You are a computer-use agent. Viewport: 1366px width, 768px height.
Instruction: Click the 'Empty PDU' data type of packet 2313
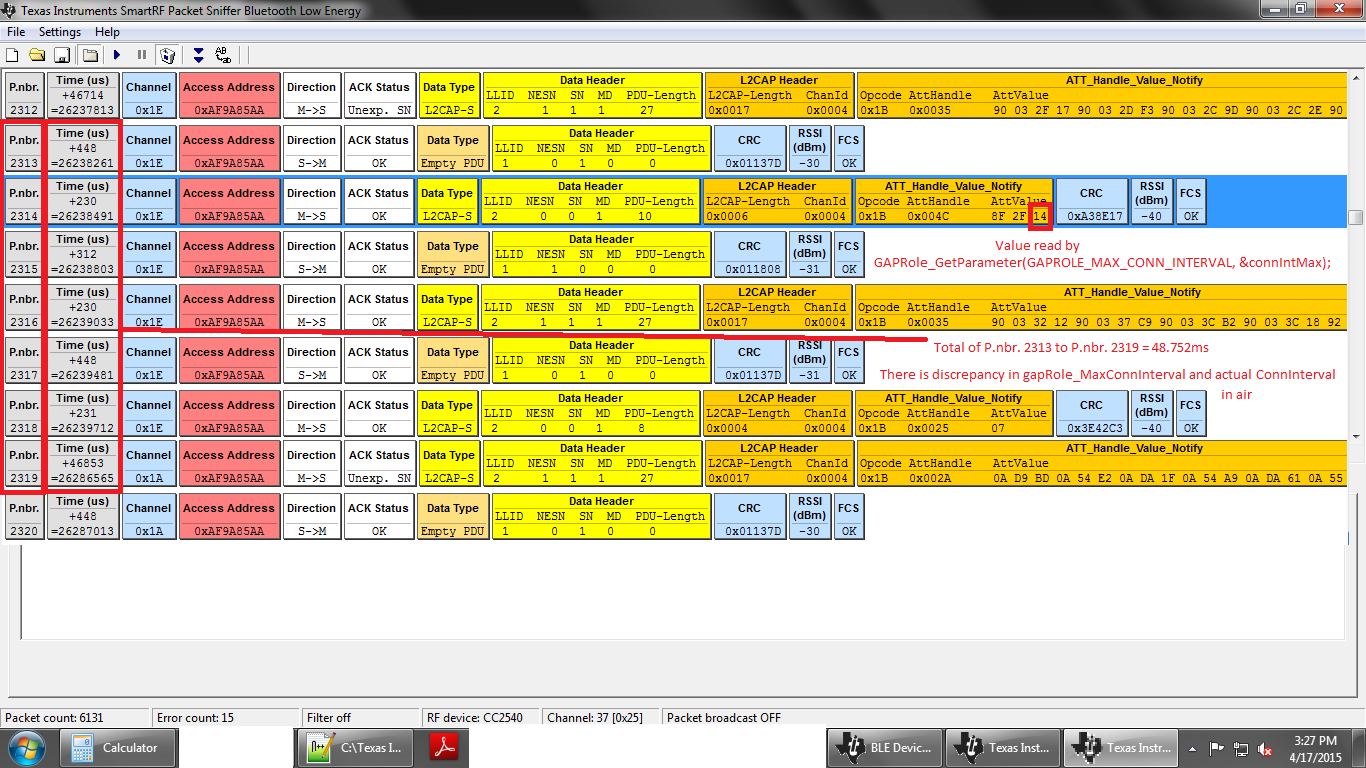coord(453,149)
